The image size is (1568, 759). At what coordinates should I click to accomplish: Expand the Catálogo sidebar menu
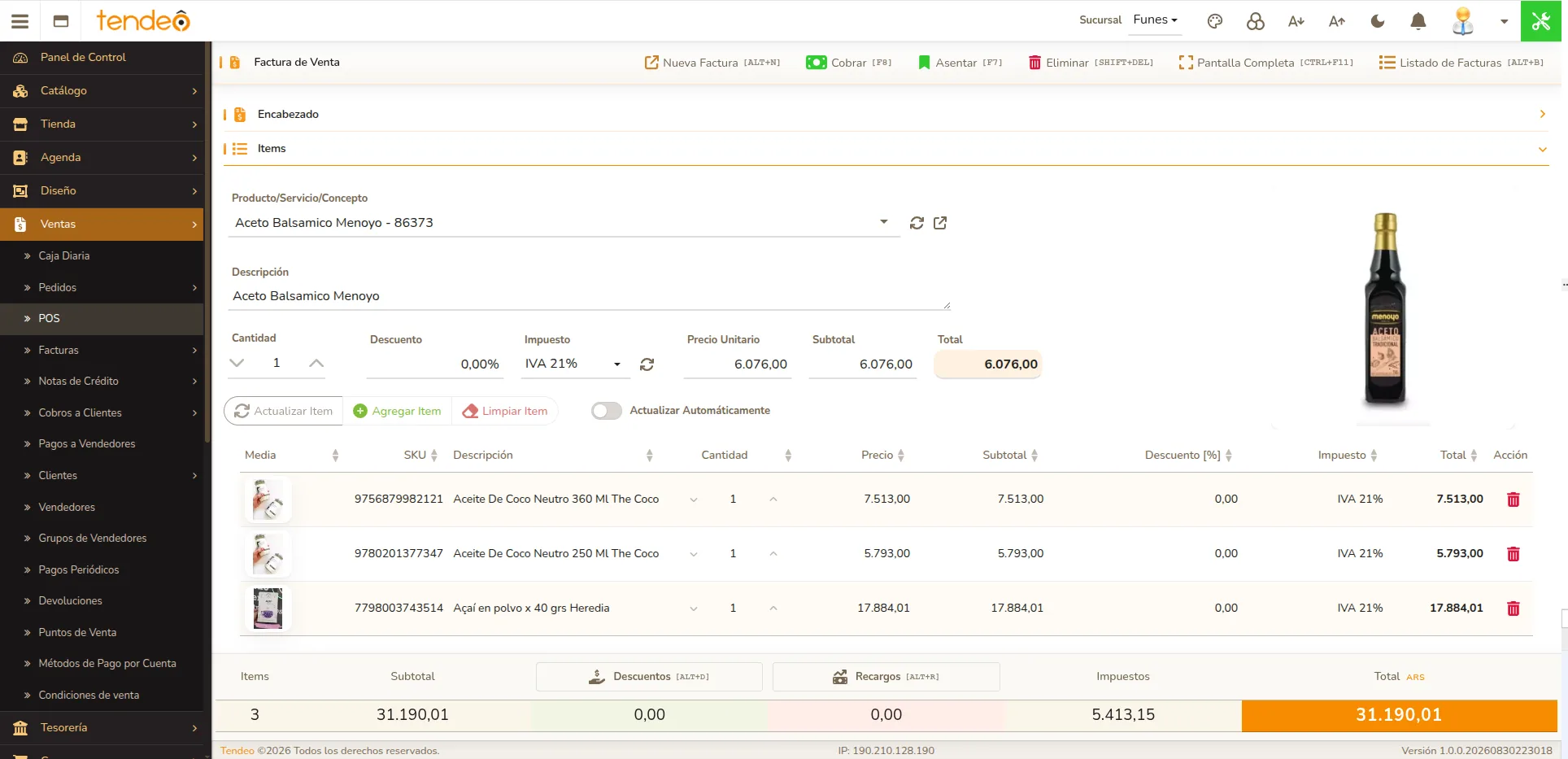[x=102, y=91]
